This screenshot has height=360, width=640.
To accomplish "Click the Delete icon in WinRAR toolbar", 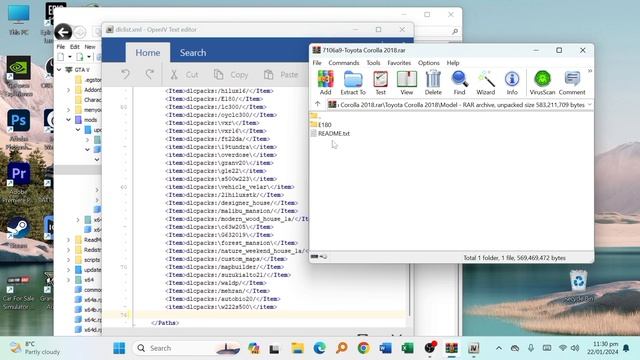I will coord(433,82).
